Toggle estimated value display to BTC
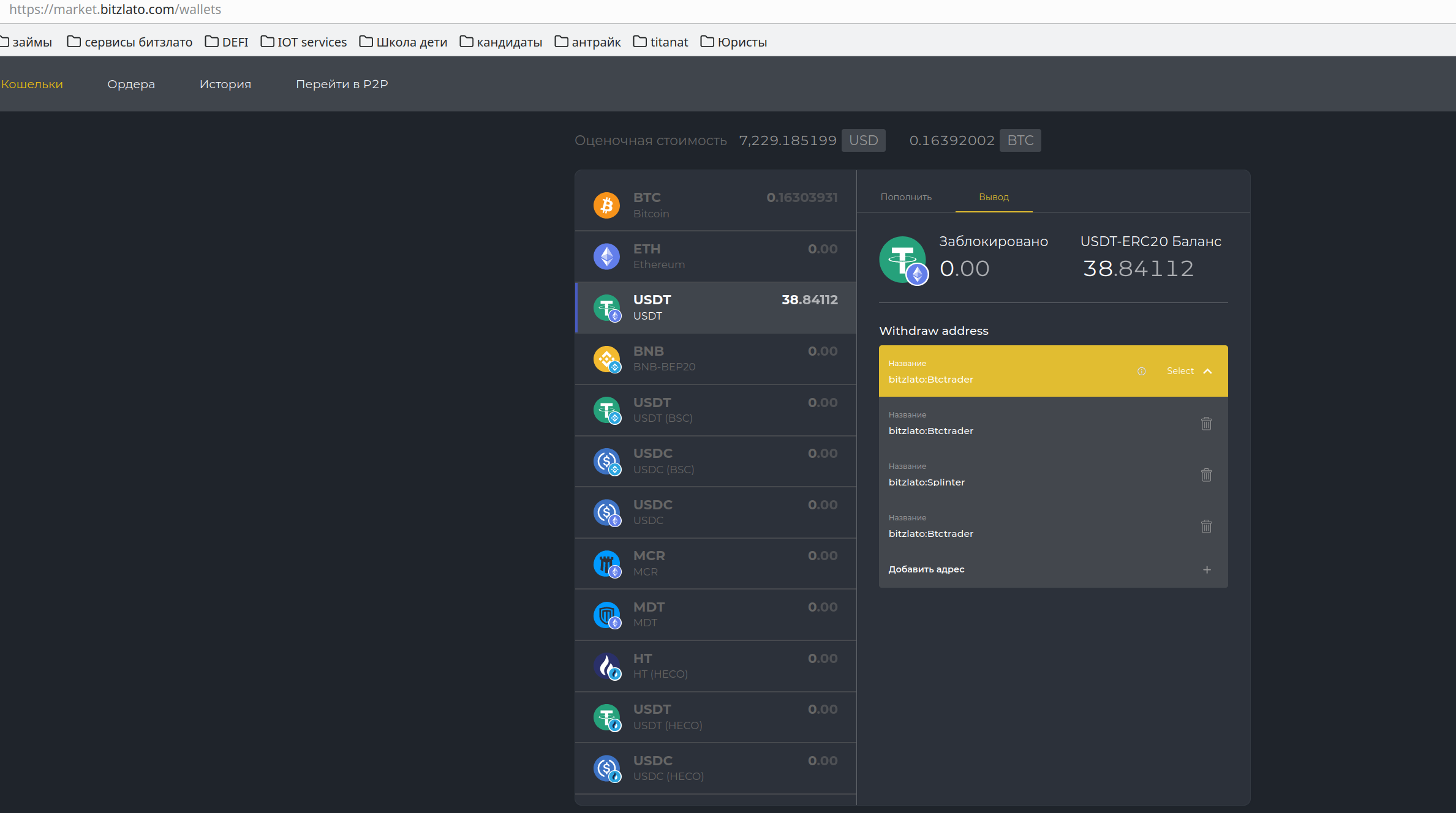The width and height of the screenshot is (1456, 813). [x=1020, y=140]
